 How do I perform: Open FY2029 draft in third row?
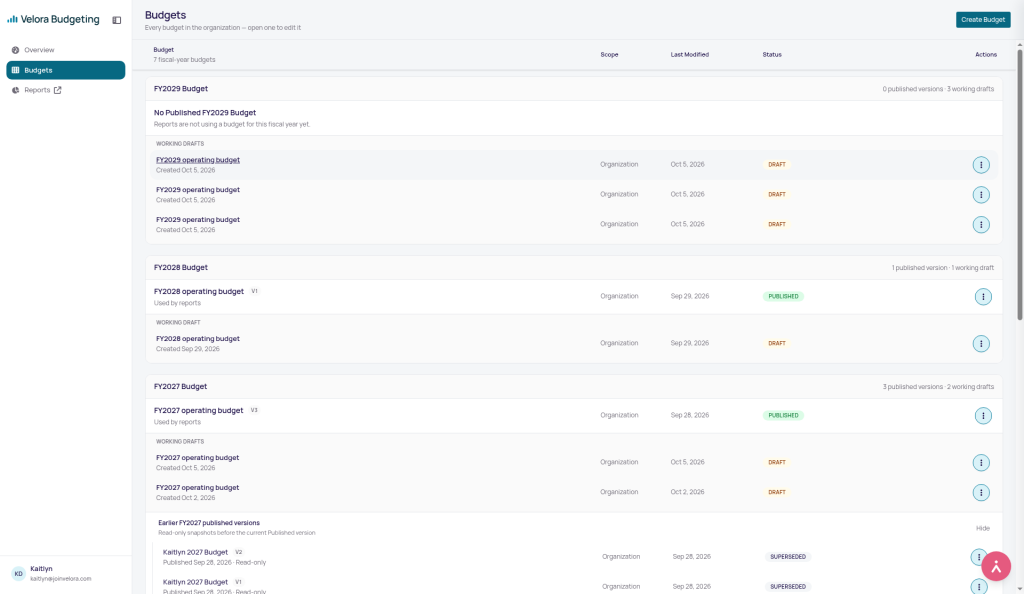(x=198, y=220)
